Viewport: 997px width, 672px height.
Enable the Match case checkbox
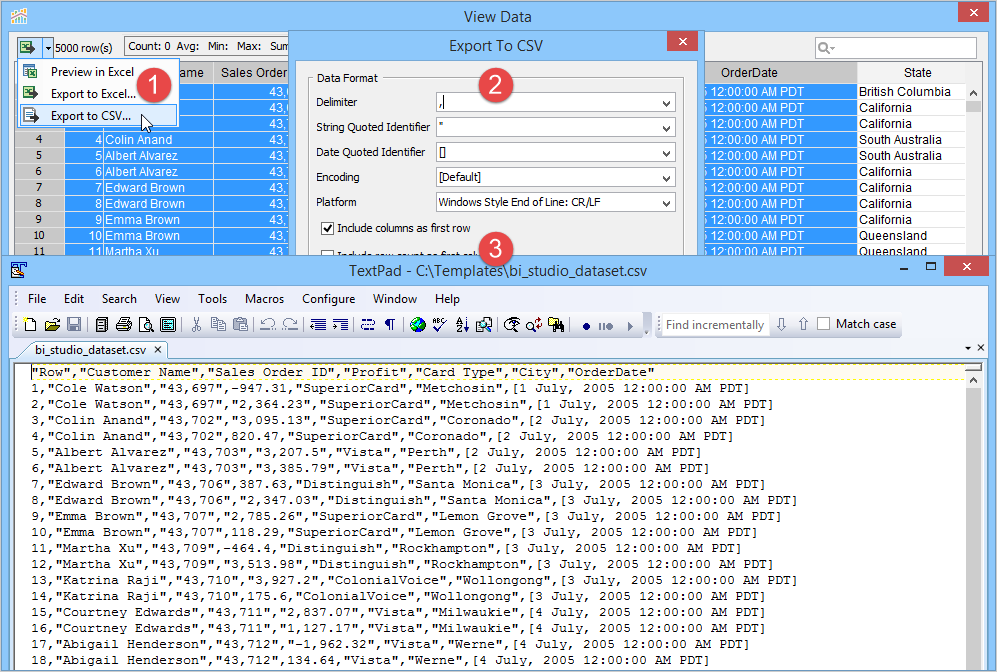(823, 324)
